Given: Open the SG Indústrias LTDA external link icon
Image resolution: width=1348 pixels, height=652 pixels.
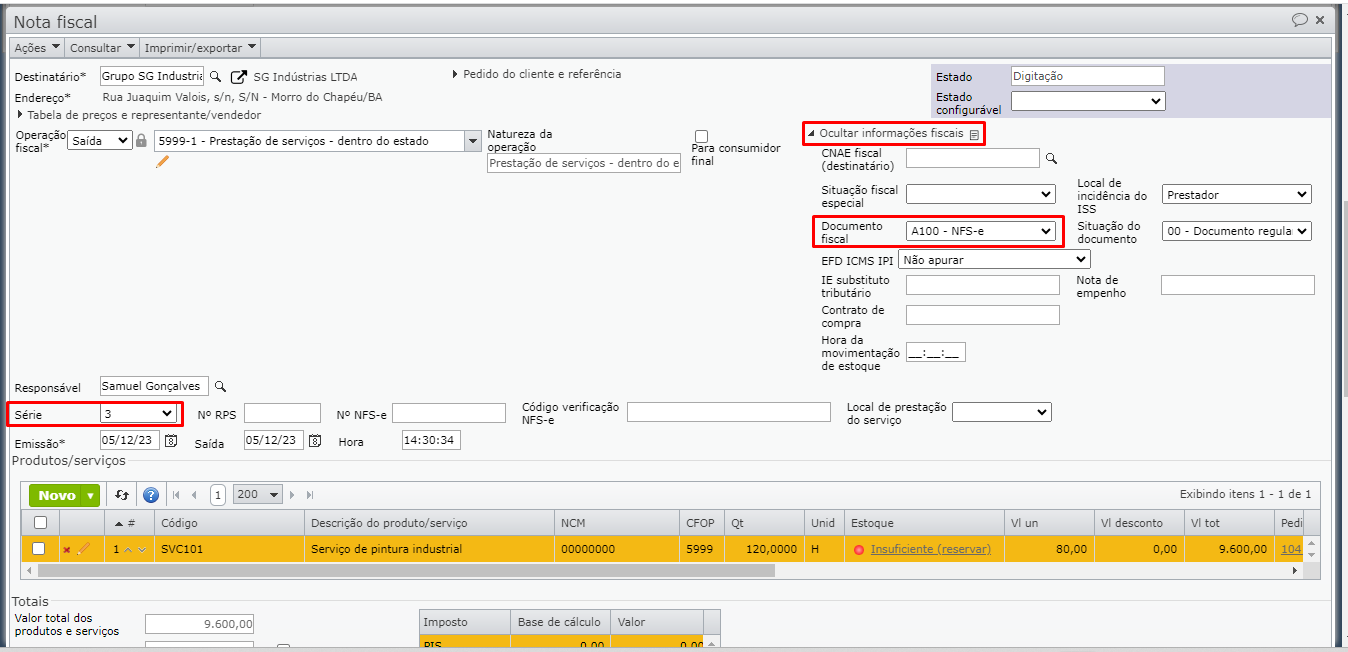Looking at the screenshot, I should click(x=238, y=76).
